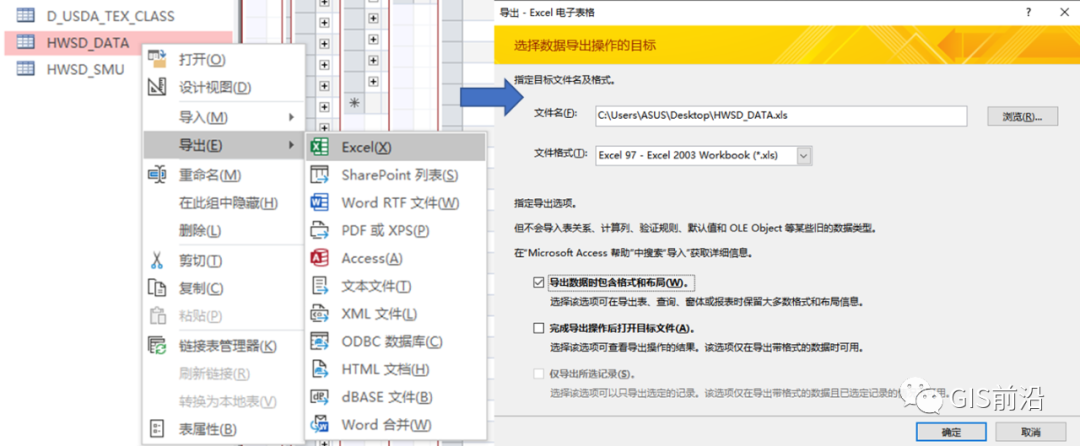
Task: Click the Table Properties (表属性) icon
Action: click(x=158, y=429)
